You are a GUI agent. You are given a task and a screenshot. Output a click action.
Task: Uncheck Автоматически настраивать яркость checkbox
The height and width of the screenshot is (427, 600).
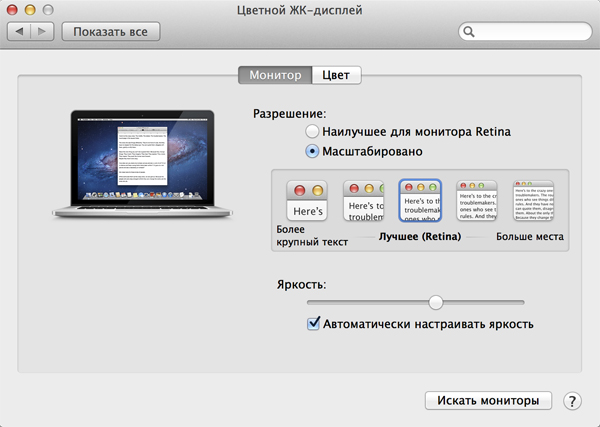tap(313, 324)
